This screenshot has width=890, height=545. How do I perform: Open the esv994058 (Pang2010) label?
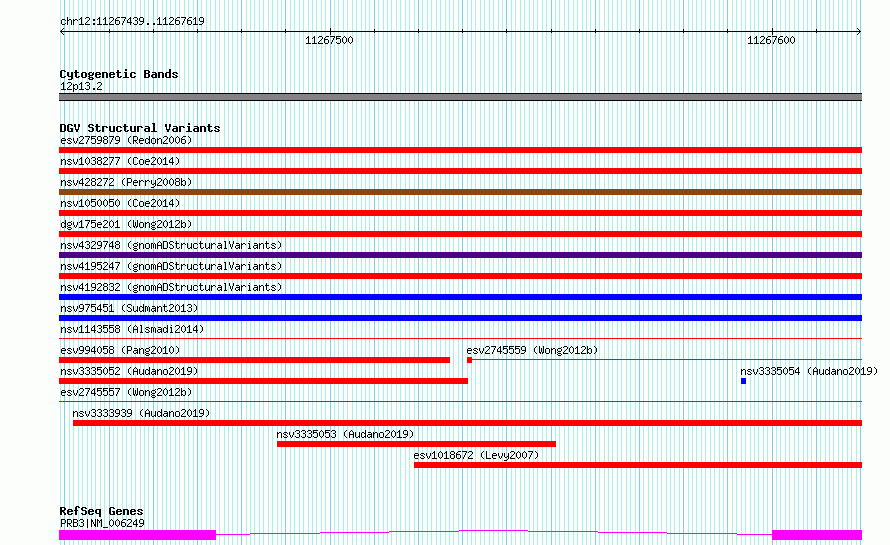point(120,350)
